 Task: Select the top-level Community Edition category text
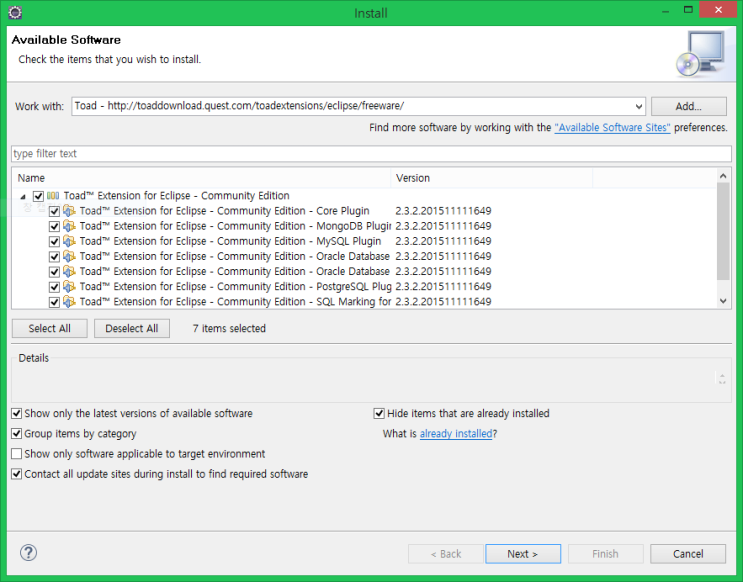point(176,196)
